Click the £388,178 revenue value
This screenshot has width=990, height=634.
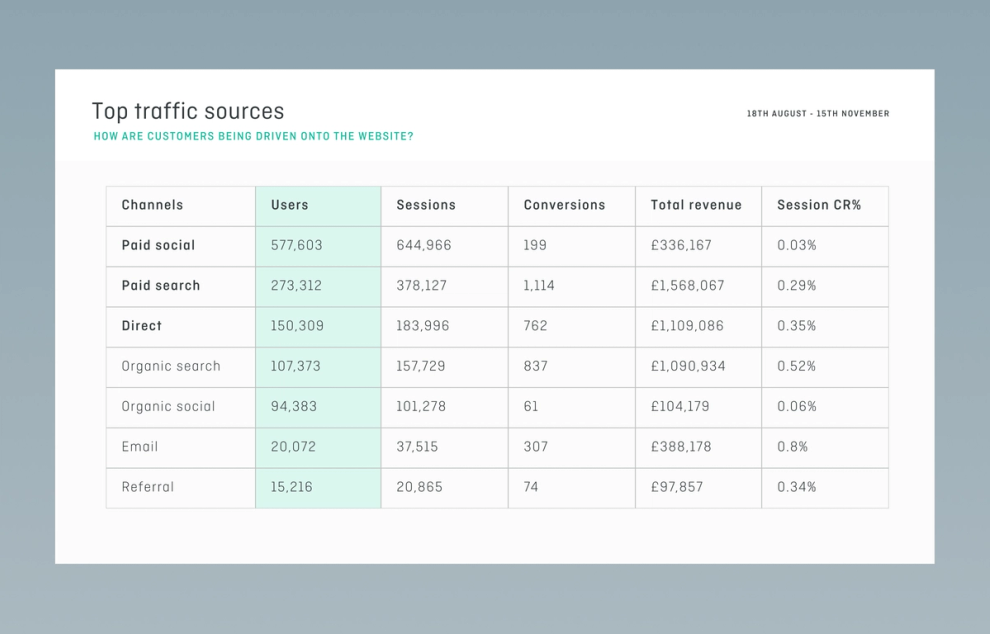click(x=681, y=446)
